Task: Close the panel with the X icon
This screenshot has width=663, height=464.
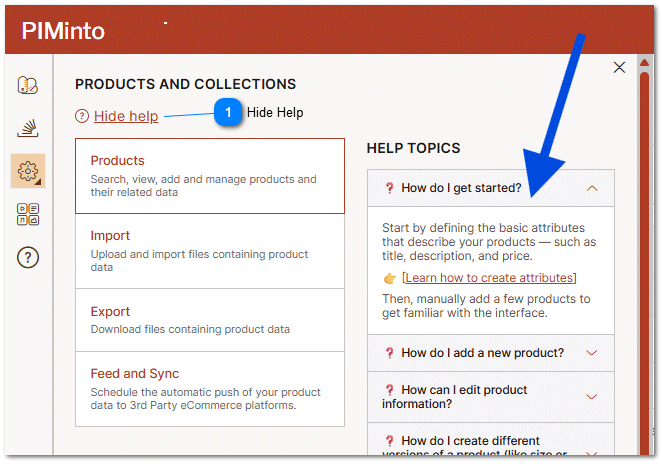Action: [619, 68]
